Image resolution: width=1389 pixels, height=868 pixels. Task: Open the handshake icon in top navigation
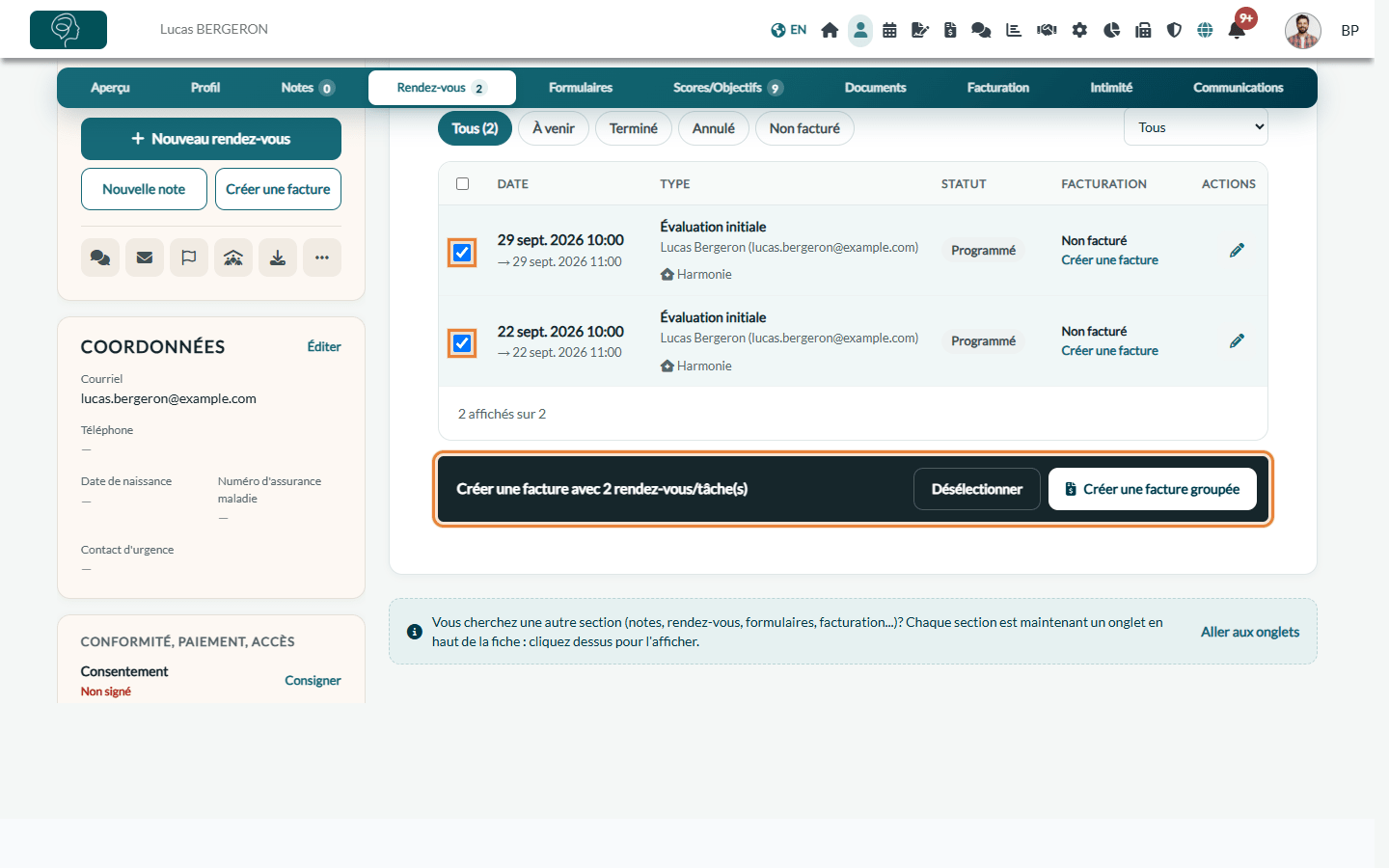(x=1047, y=30)
